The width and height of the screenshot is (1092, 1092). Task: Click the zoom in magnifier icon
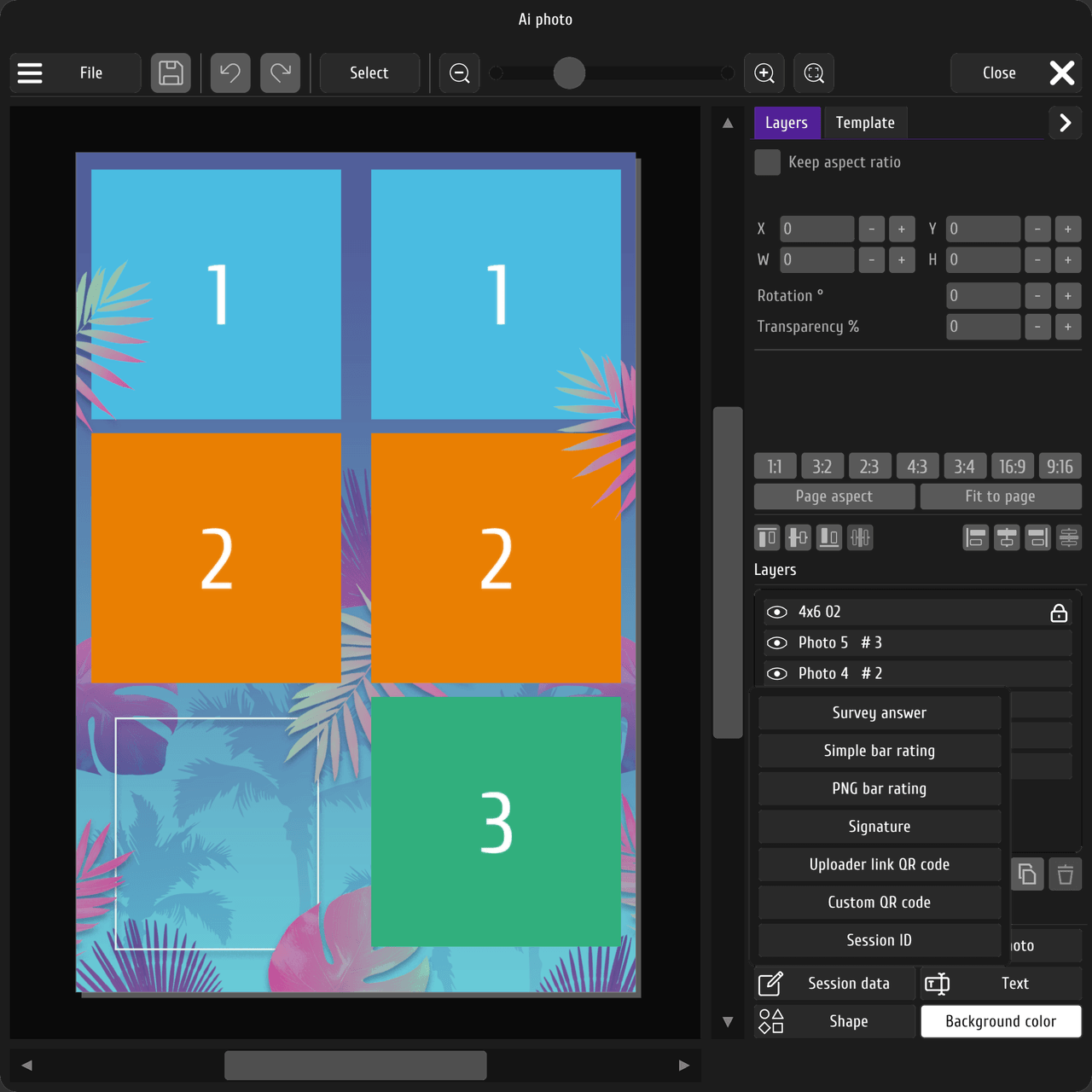point(764,73)
